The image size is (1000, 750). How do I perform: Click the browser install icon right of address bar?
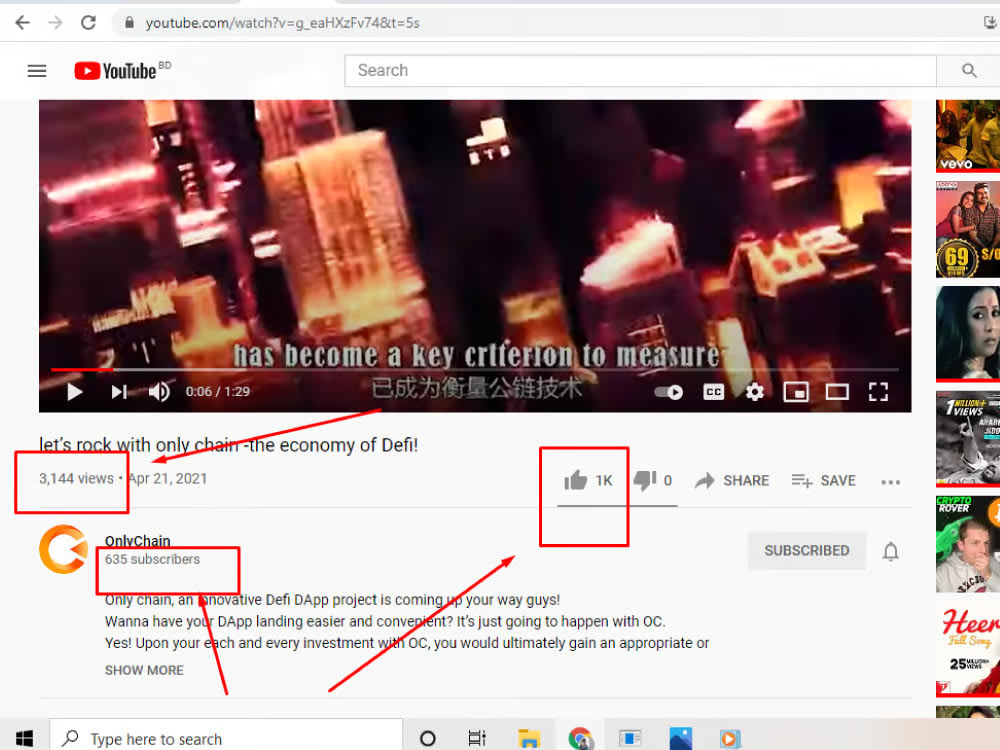click(x=990, y=23)
